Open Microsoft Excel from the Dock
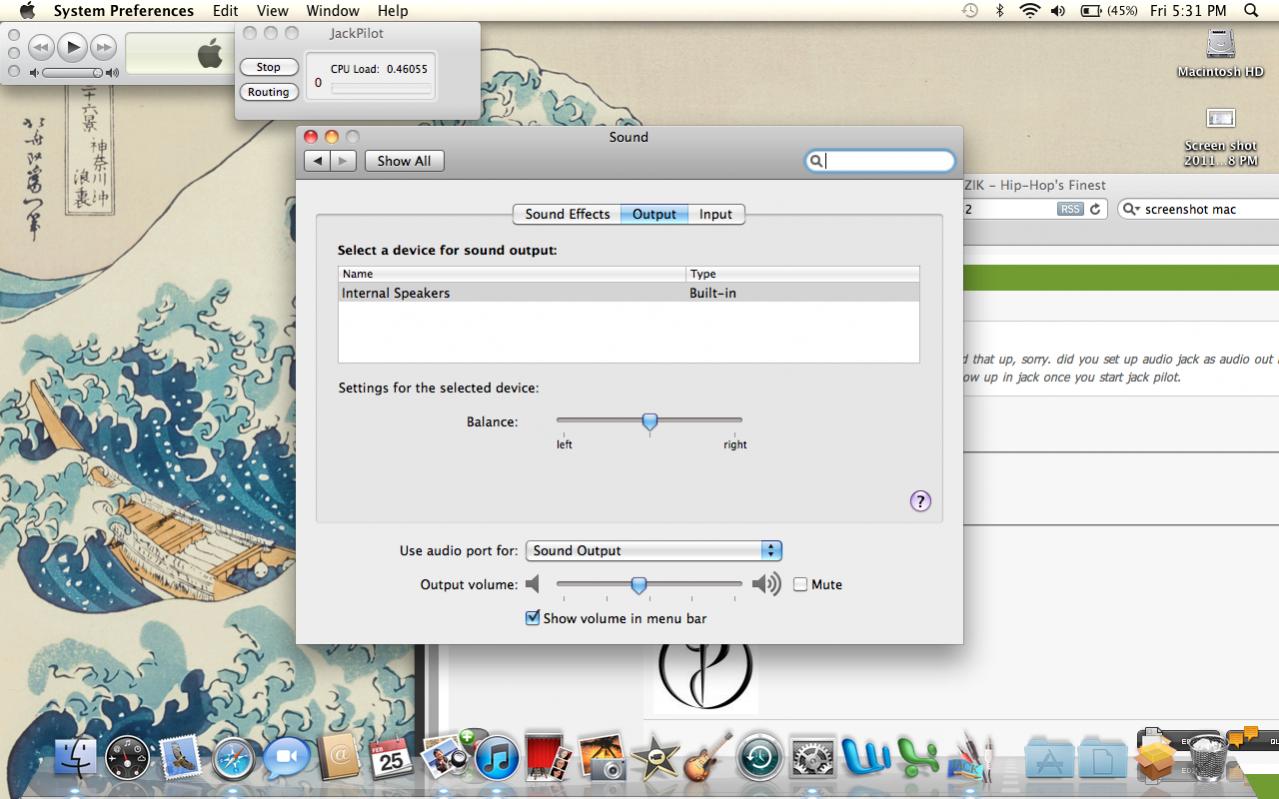 coord(918,759)
